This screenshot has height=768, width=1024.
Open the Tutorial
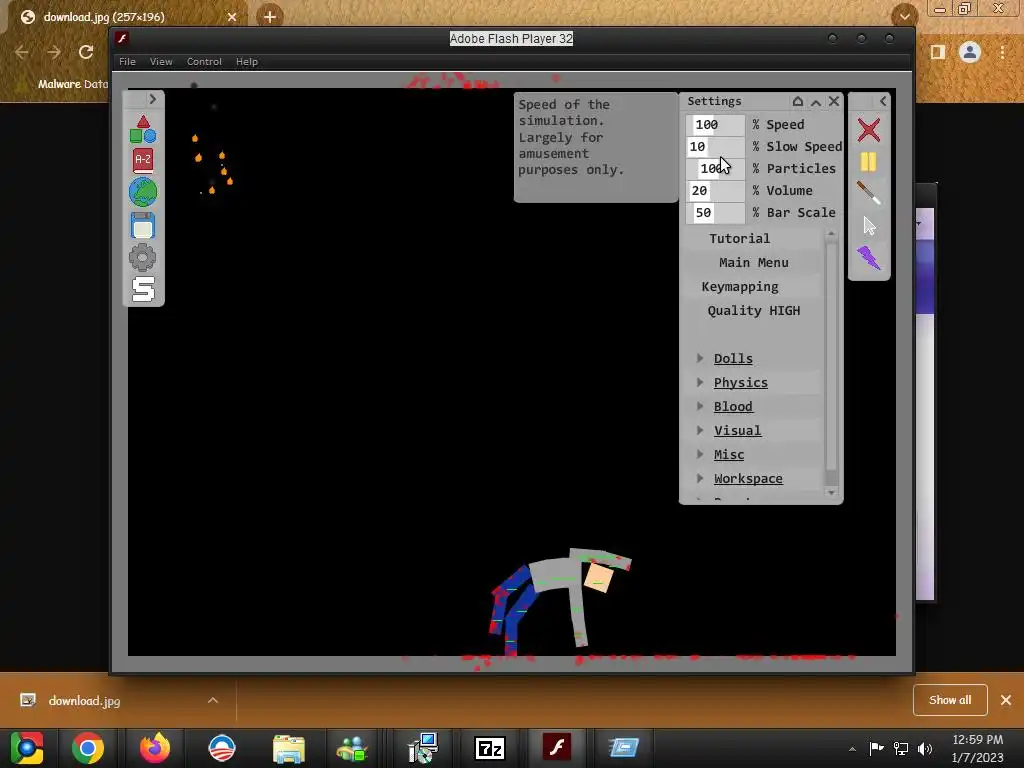tap(740, 238)
